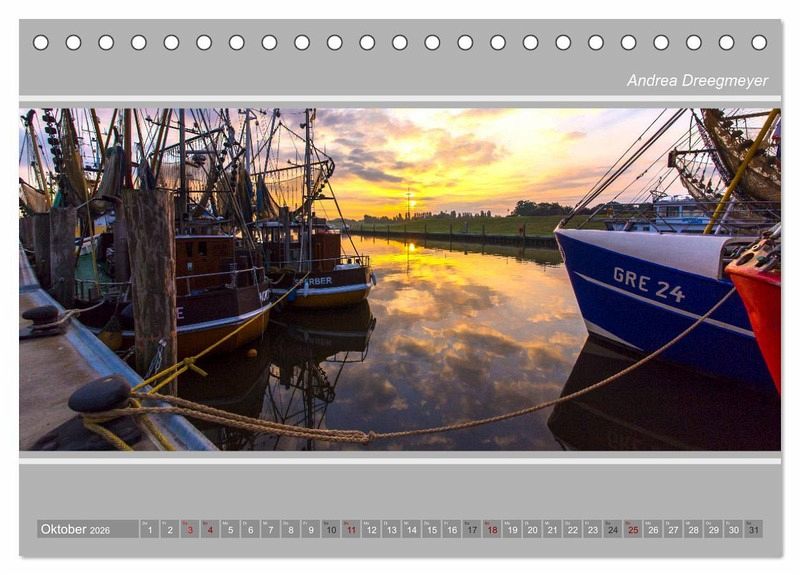
Task: Click the last binding hole at top right
Action: click(759, 42)
